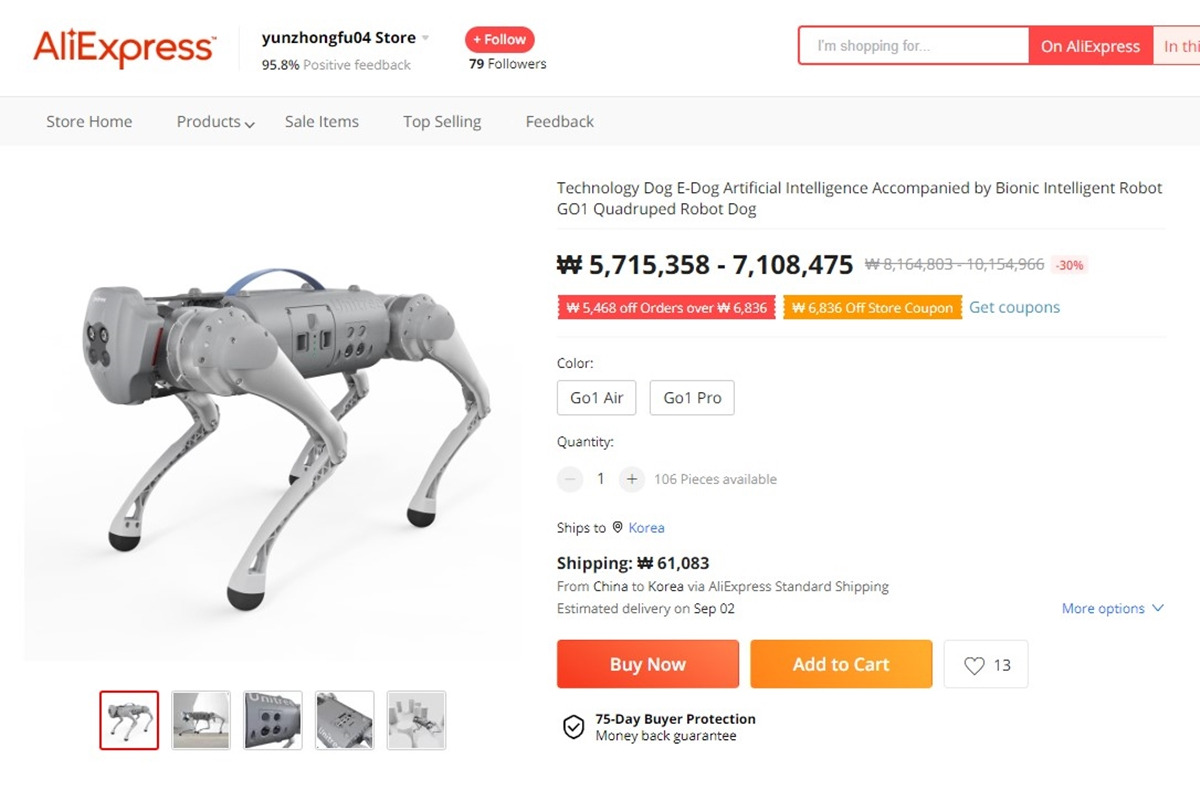
Task: Click the search input field
Action: (x=914, y=46)
